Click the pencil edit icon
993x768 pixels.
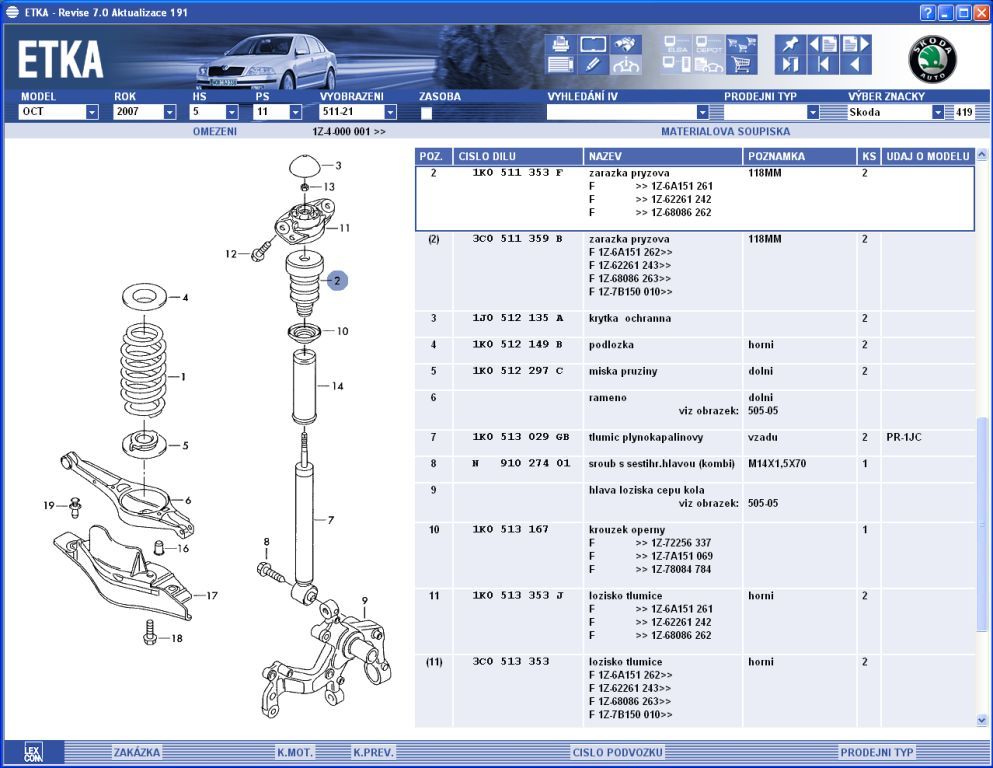point(593,65)
